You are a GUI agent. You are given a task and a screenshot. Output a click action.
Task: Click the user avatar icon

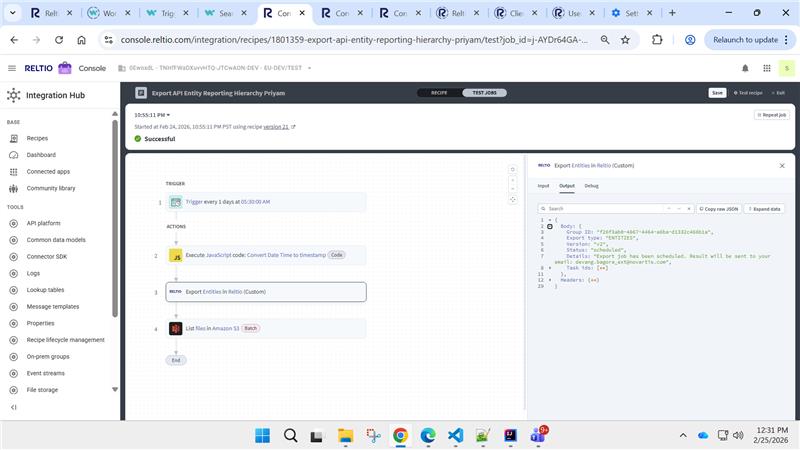(787, 68)
